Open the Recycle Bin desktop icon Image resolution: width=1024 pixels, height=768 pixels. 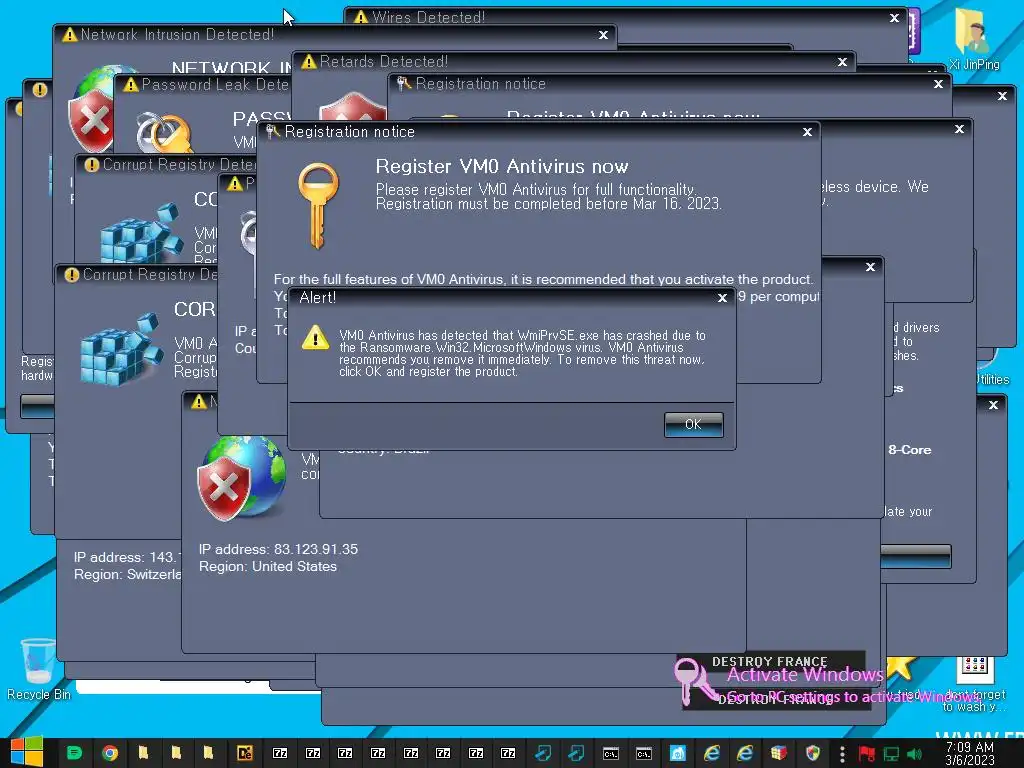coord(38,670)
